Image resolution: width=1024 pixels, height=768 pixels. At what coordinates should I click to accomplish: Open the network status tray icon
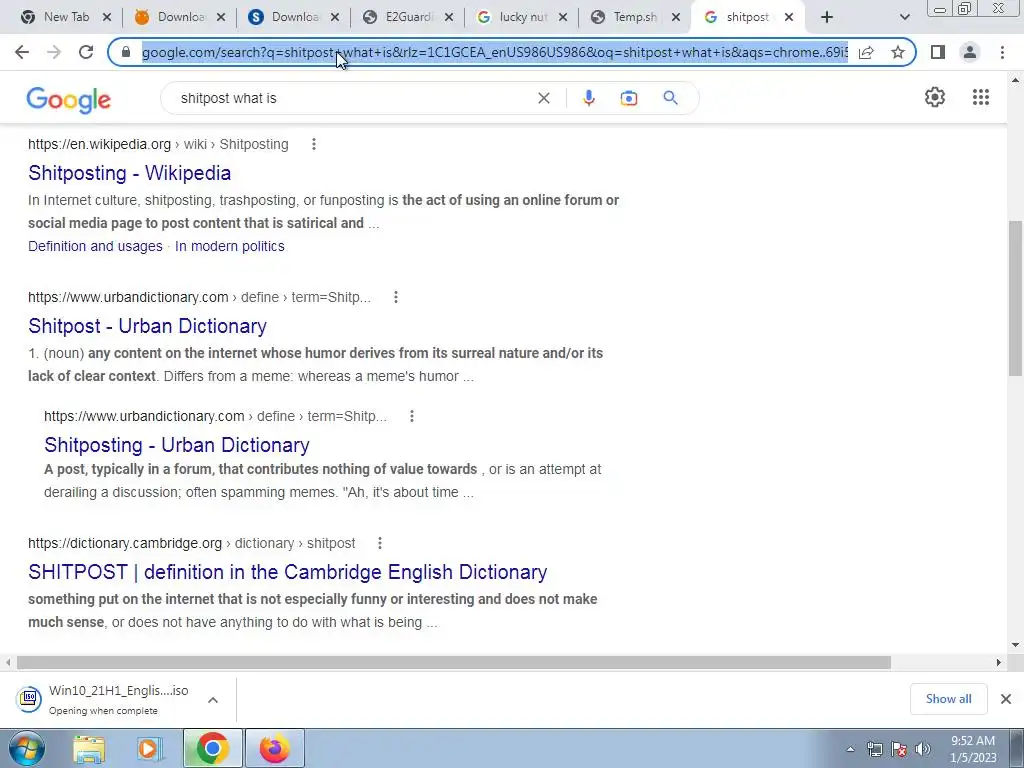click(x=874, y=749)
